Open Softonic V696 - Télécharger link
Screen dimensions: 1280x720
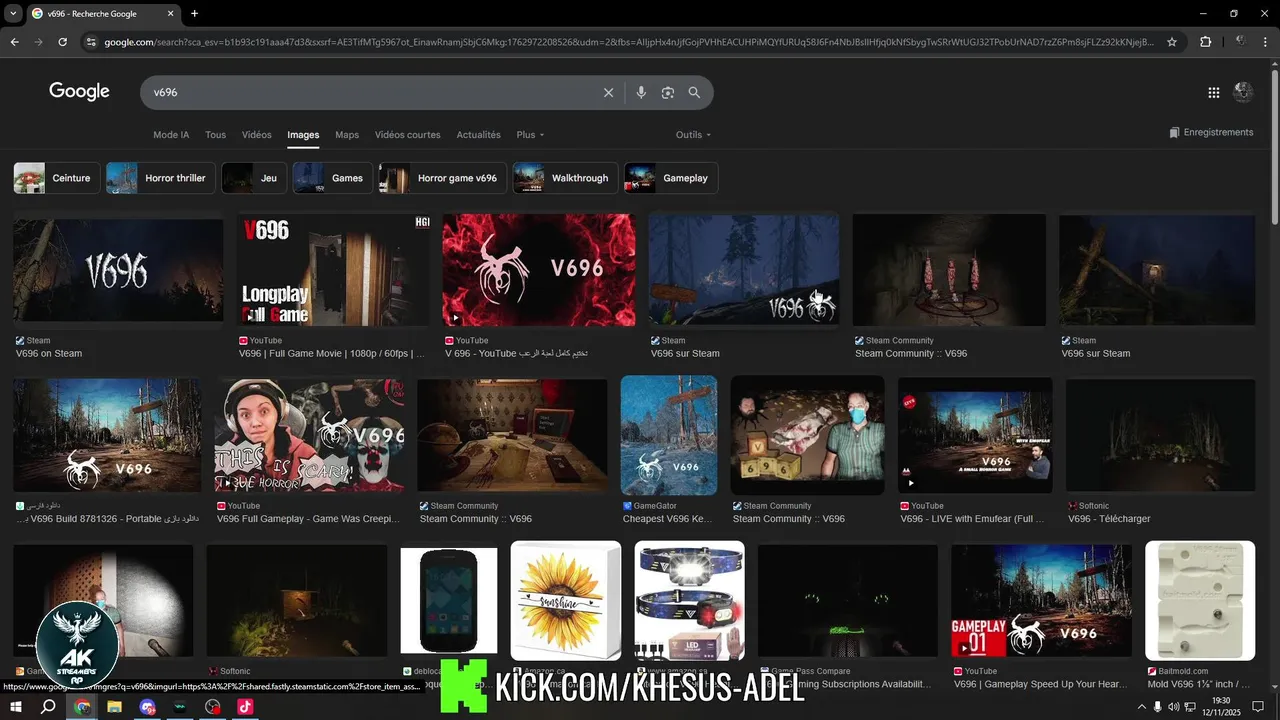pyautogui.click(x=1109, y=519)
